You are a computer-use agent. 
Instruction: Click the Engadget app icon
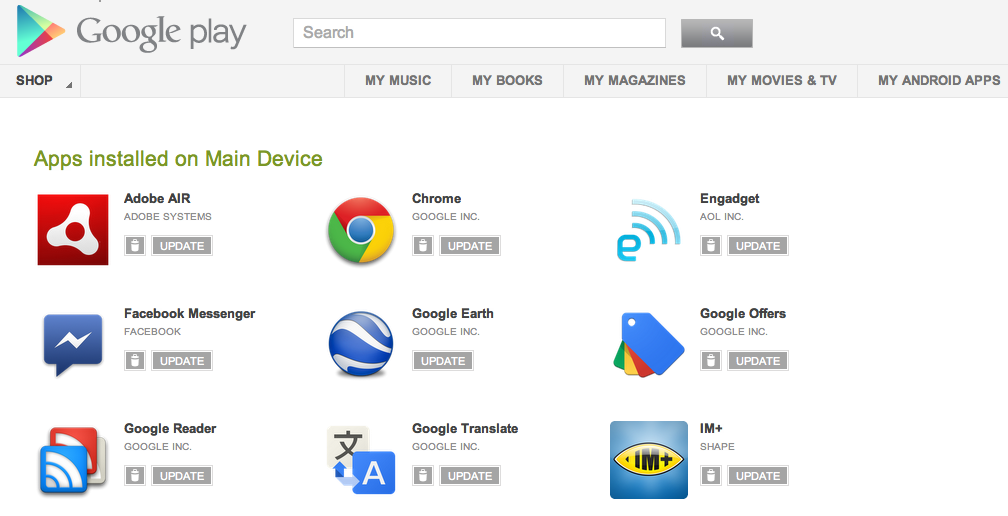pos(648,231)
